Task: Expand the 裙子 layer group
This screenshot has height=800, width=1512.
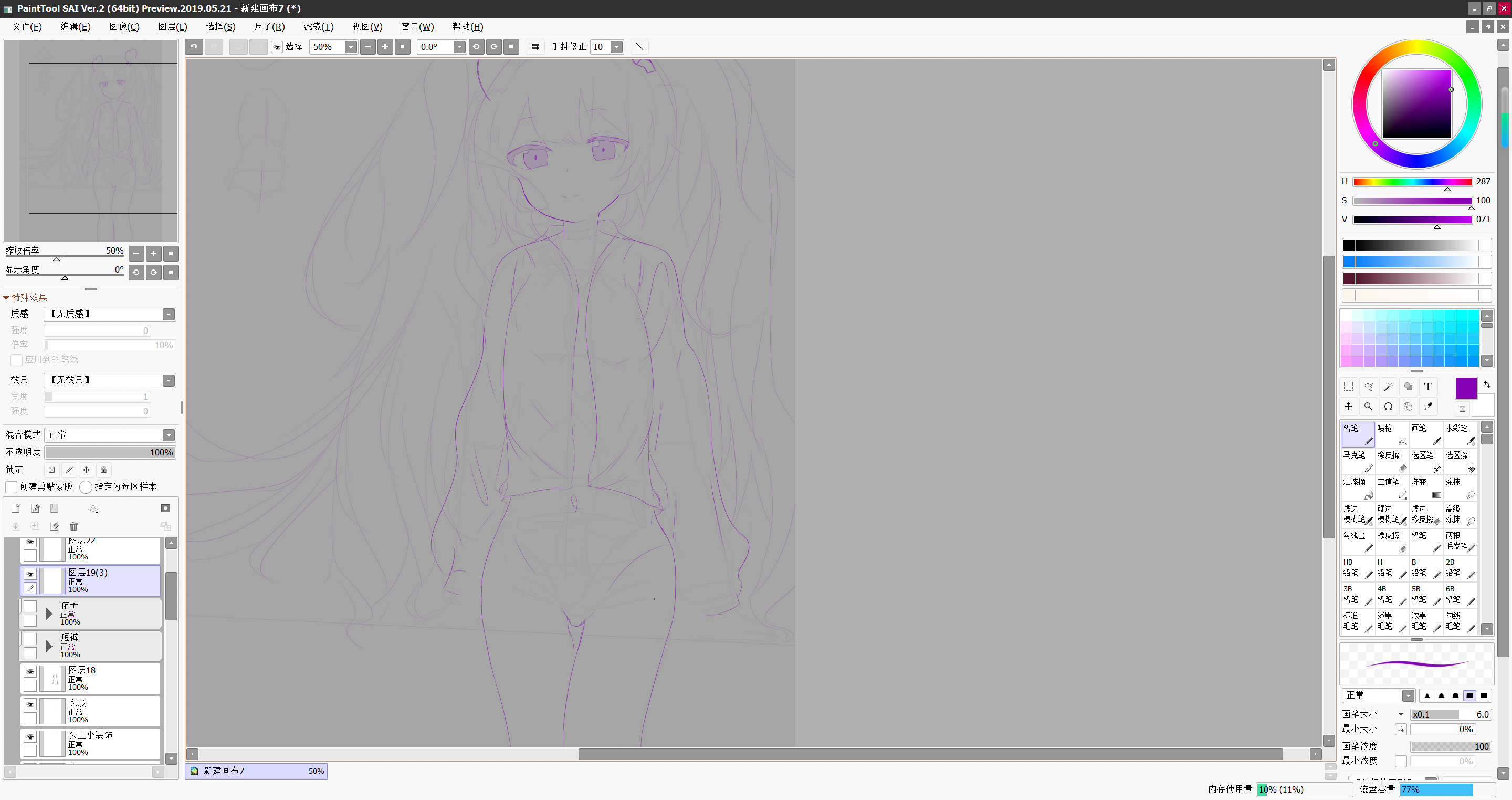Action: [x=49, y=615]
